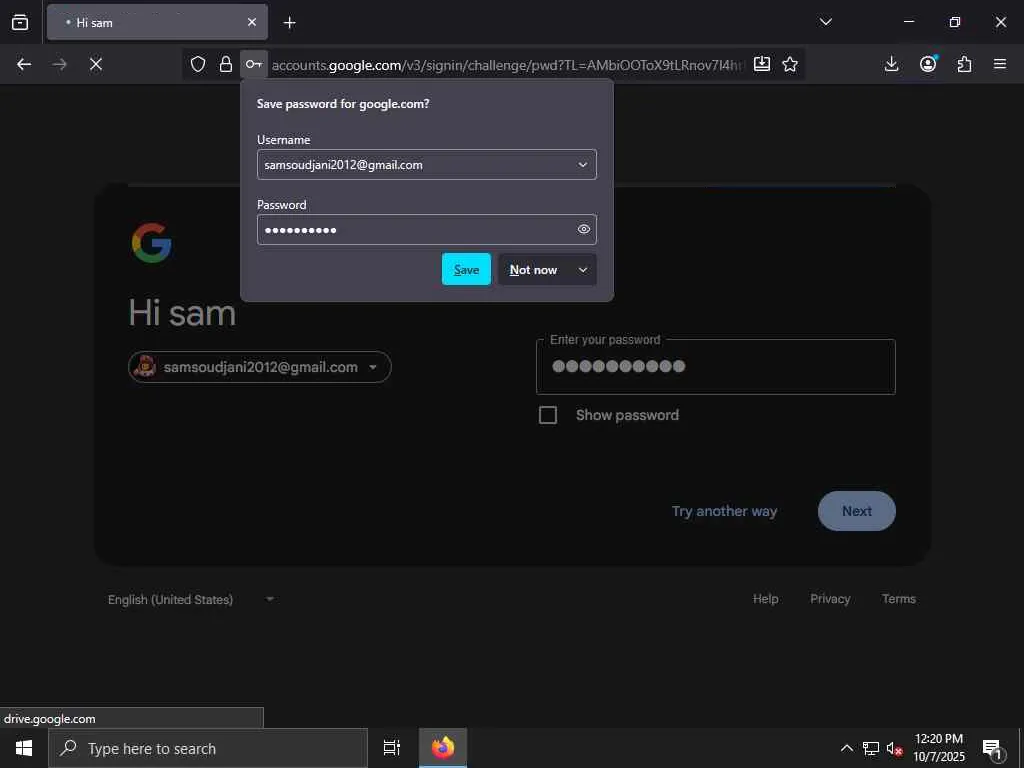Click the Password field in save dialog
Image resolution: width=1024 pixels, height=768 pixels.
click(426, 229)
